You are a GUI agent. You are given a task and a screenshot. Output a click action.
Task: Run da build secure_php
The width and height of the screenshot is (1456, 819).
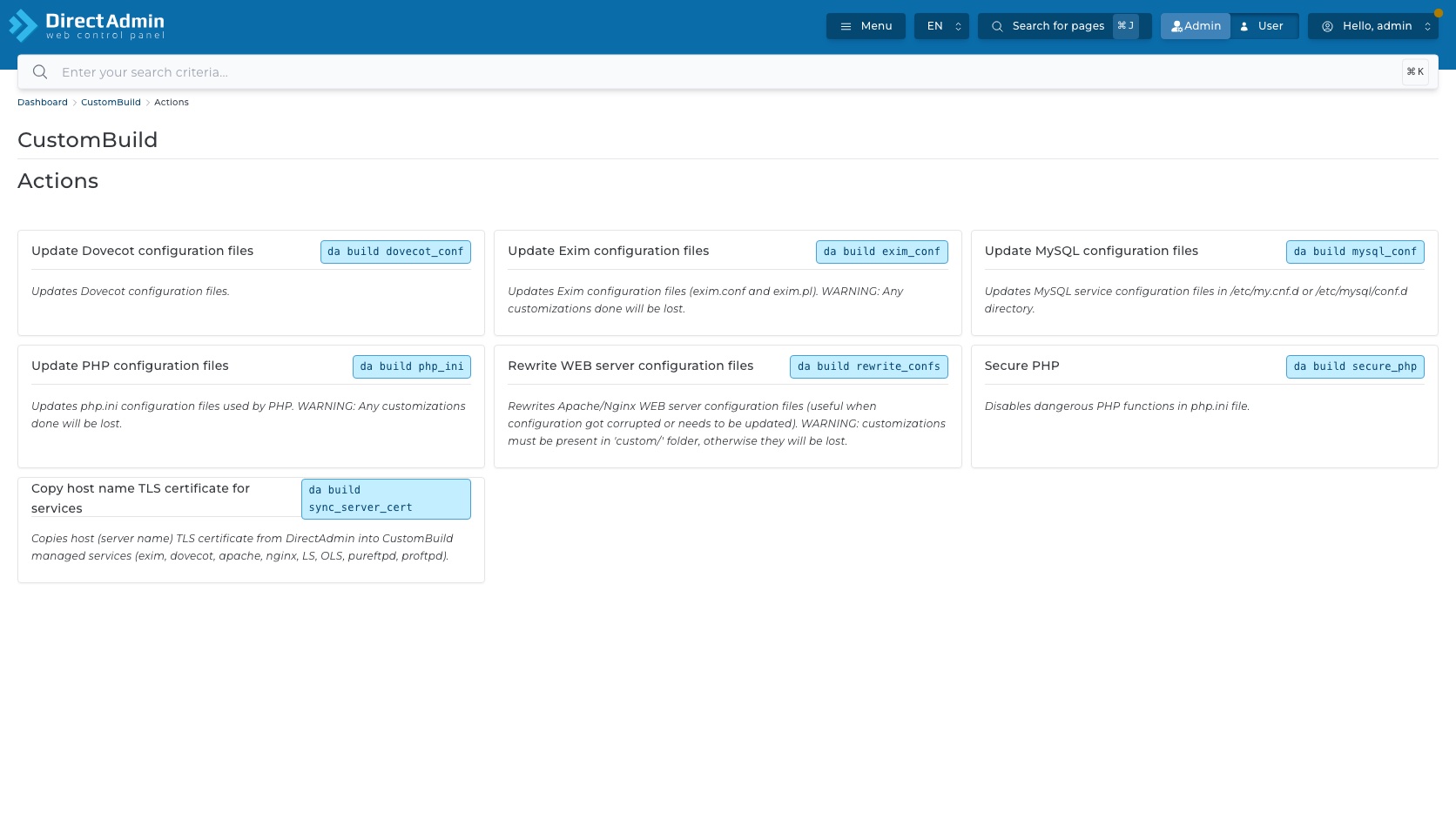coord(1355,366)
